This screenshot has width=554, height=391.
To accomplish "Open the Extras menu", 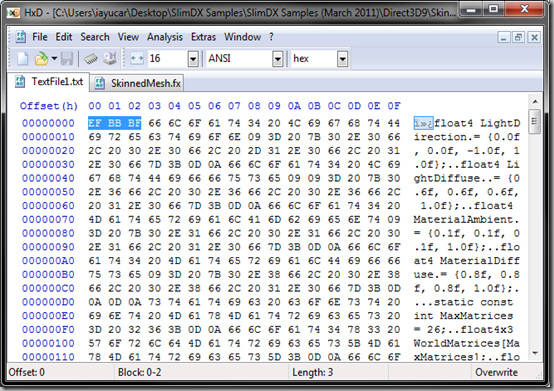I will [x=203, y=37].
